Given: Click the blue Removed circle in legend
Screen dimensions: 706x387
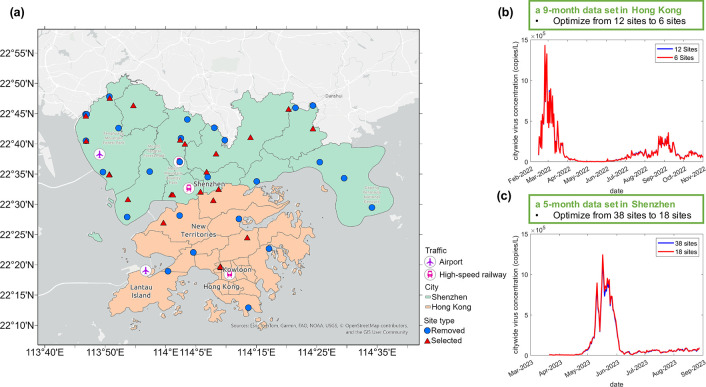Looking at the screenshot, I should click(428, 330).
